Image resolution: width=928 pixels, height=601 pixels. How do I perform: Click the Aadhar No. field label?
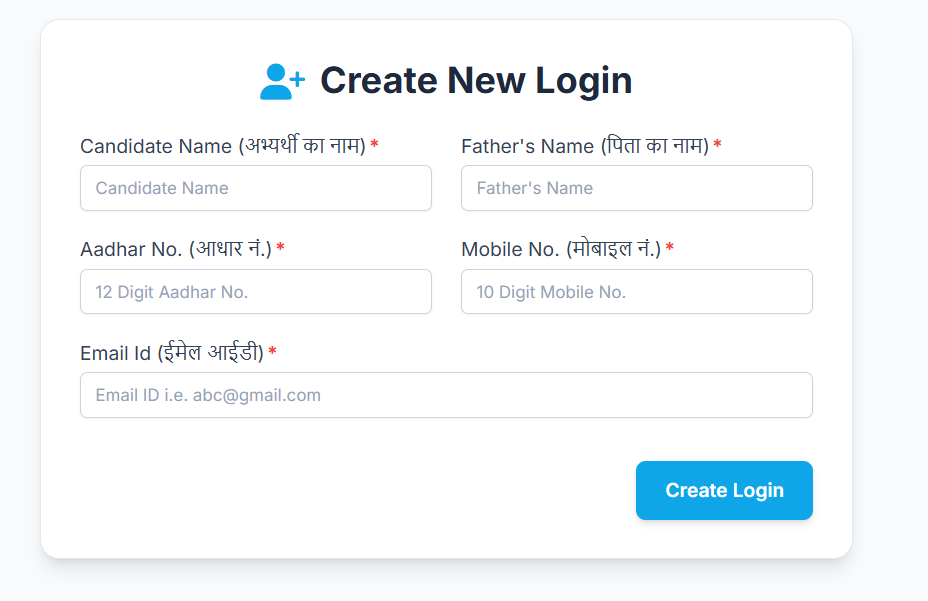click(182, 249)
